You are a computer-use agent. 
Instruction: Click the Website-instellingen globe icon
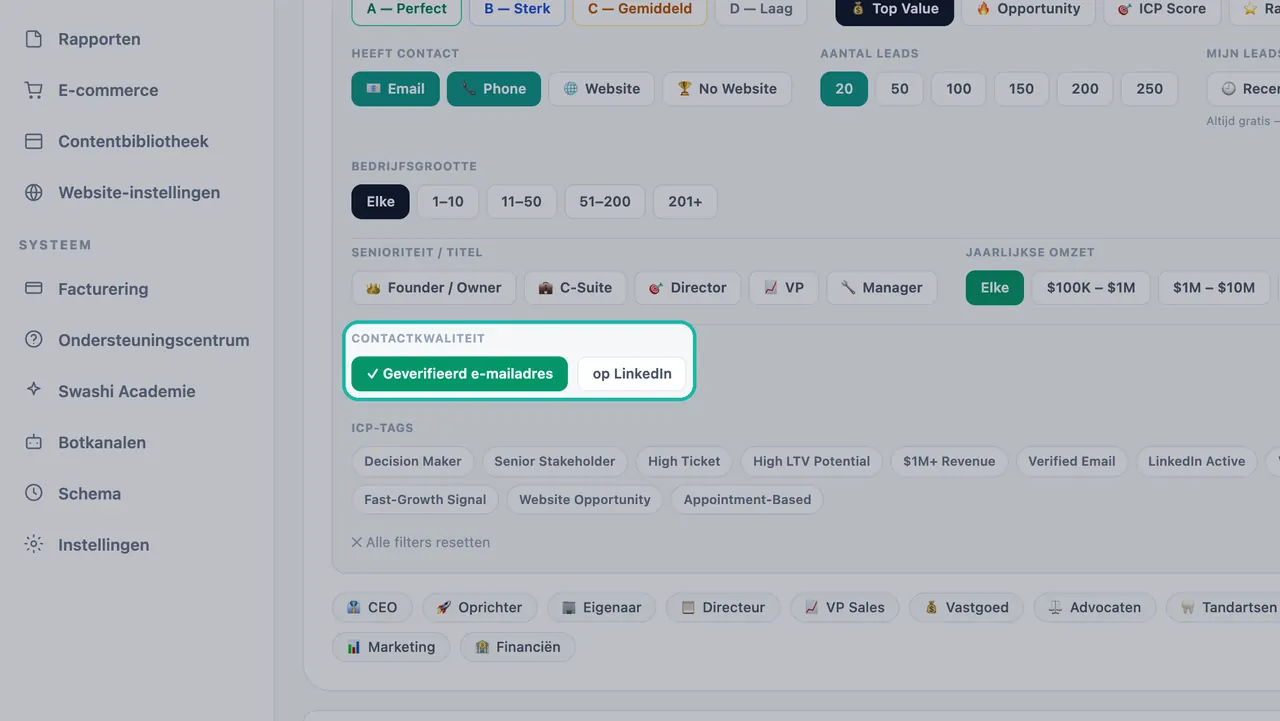34,192
